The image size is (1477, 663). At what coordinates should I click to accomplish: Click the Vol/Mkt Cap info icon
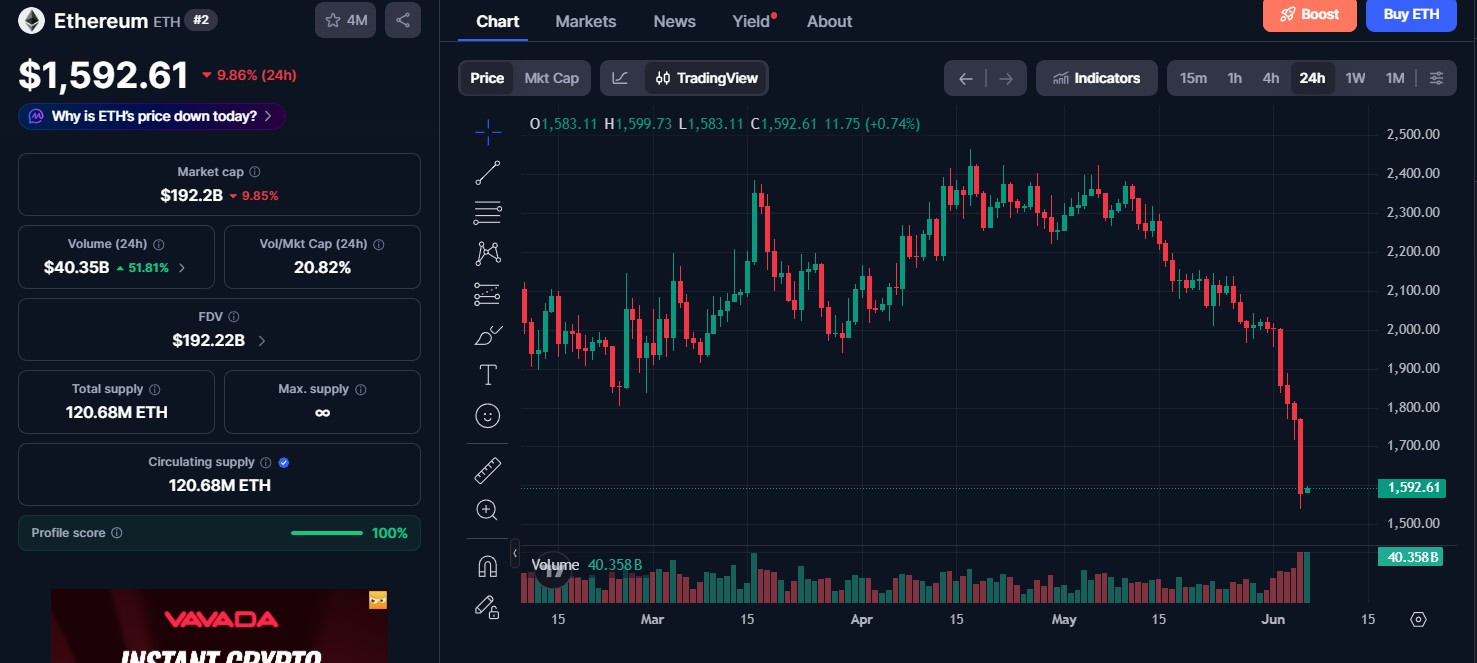[379, 244]
